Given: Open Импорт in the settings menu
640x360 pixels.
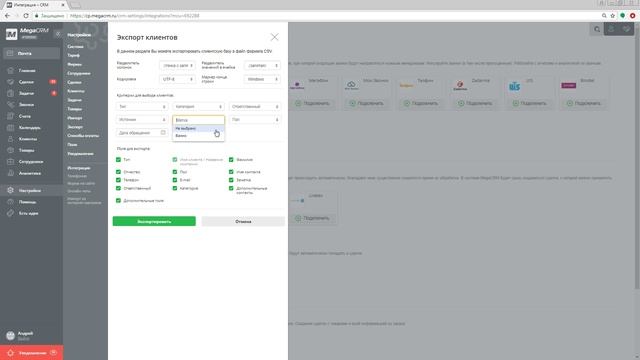Looking at the screenshot, I should [x=75, y=118].
